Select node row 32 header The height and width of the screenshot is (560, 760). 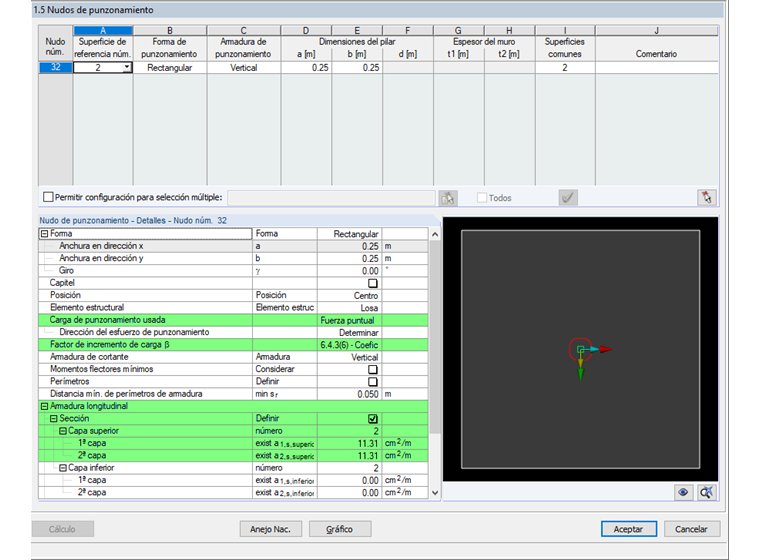55,67
